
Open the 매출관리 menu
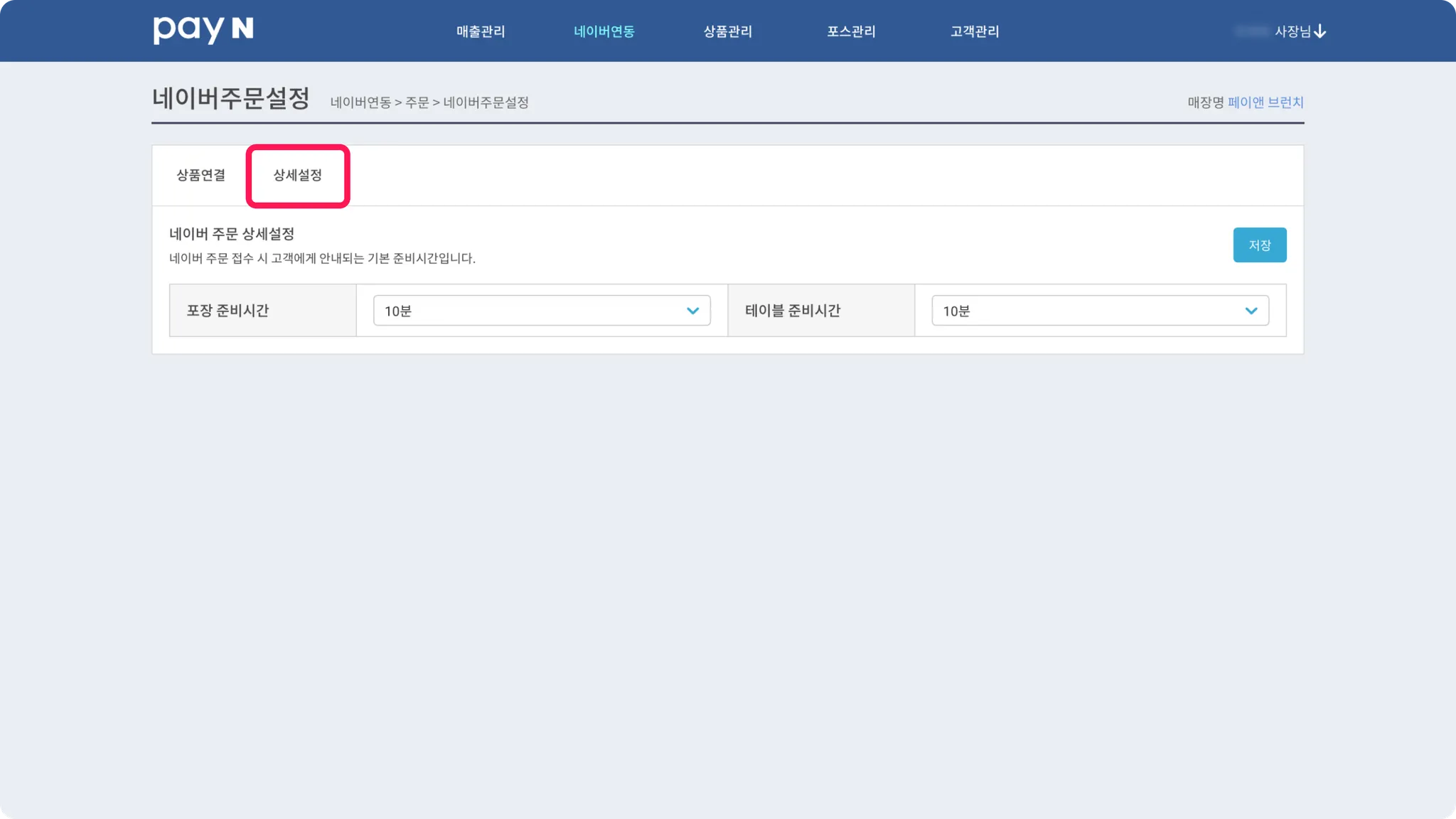click(x=481, y=31)
